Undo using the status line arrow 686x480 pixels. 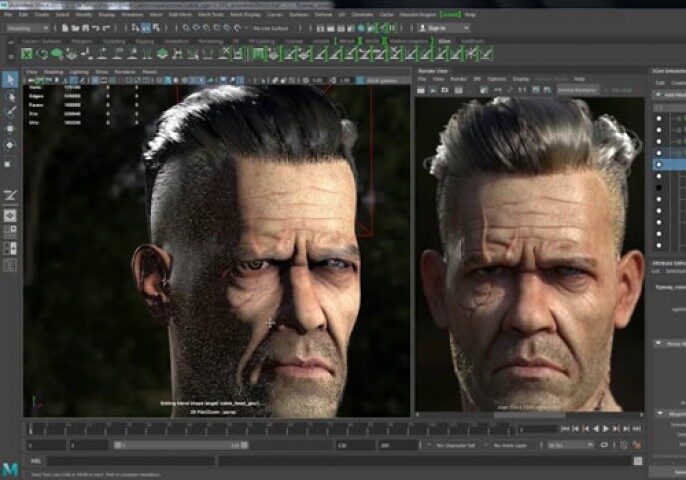coord(95,28)
